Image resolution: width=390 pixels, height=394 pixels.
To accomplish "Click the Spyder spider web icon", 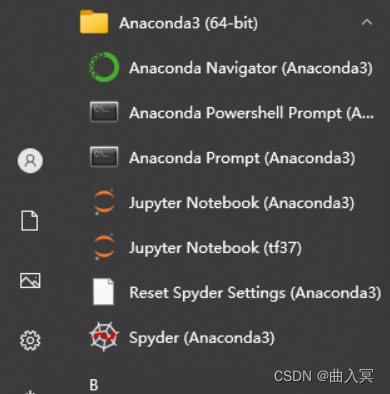I will point(104,337).
